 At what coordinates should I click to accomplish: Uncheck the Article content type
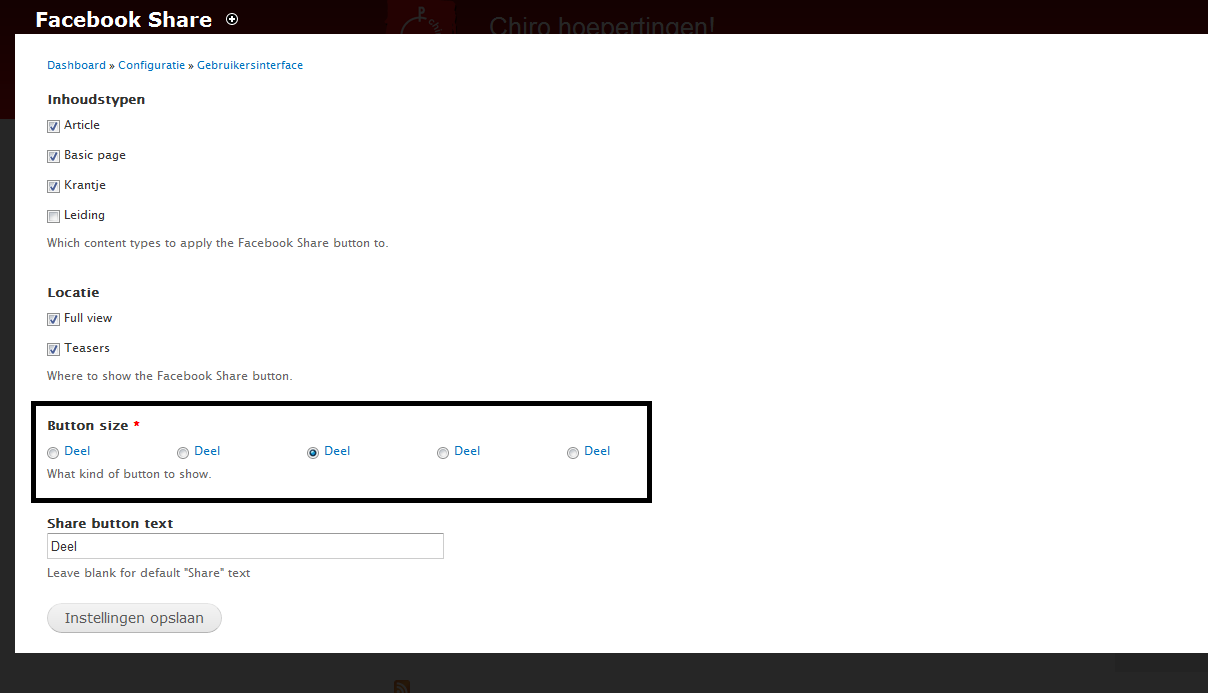point(54,126)
